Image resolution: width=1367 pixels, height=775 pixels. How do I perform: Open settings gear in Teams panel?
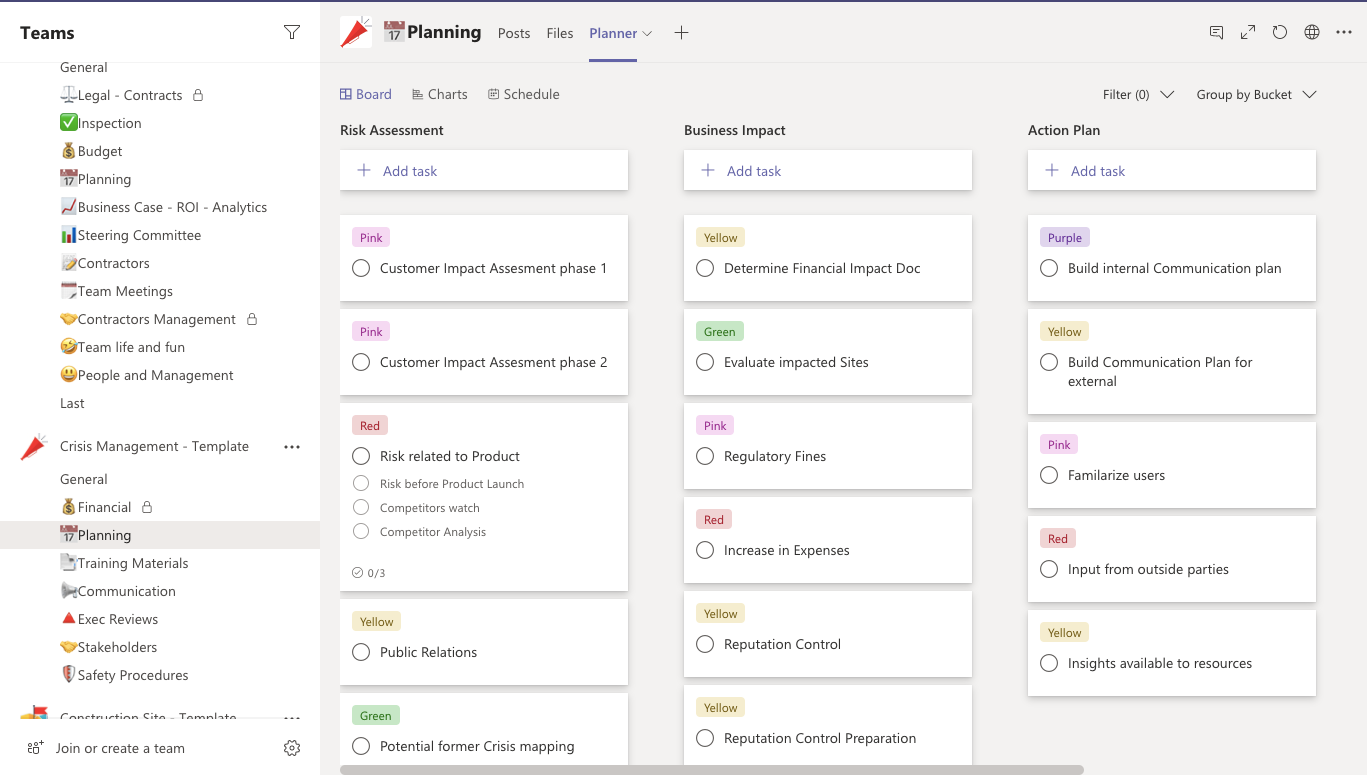coord(292,748)
